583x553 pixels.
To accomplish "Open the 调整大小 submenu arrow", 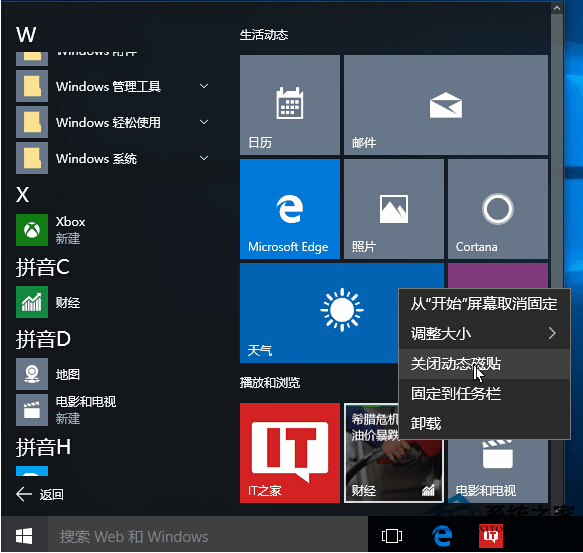I will [x=552, y=333].
